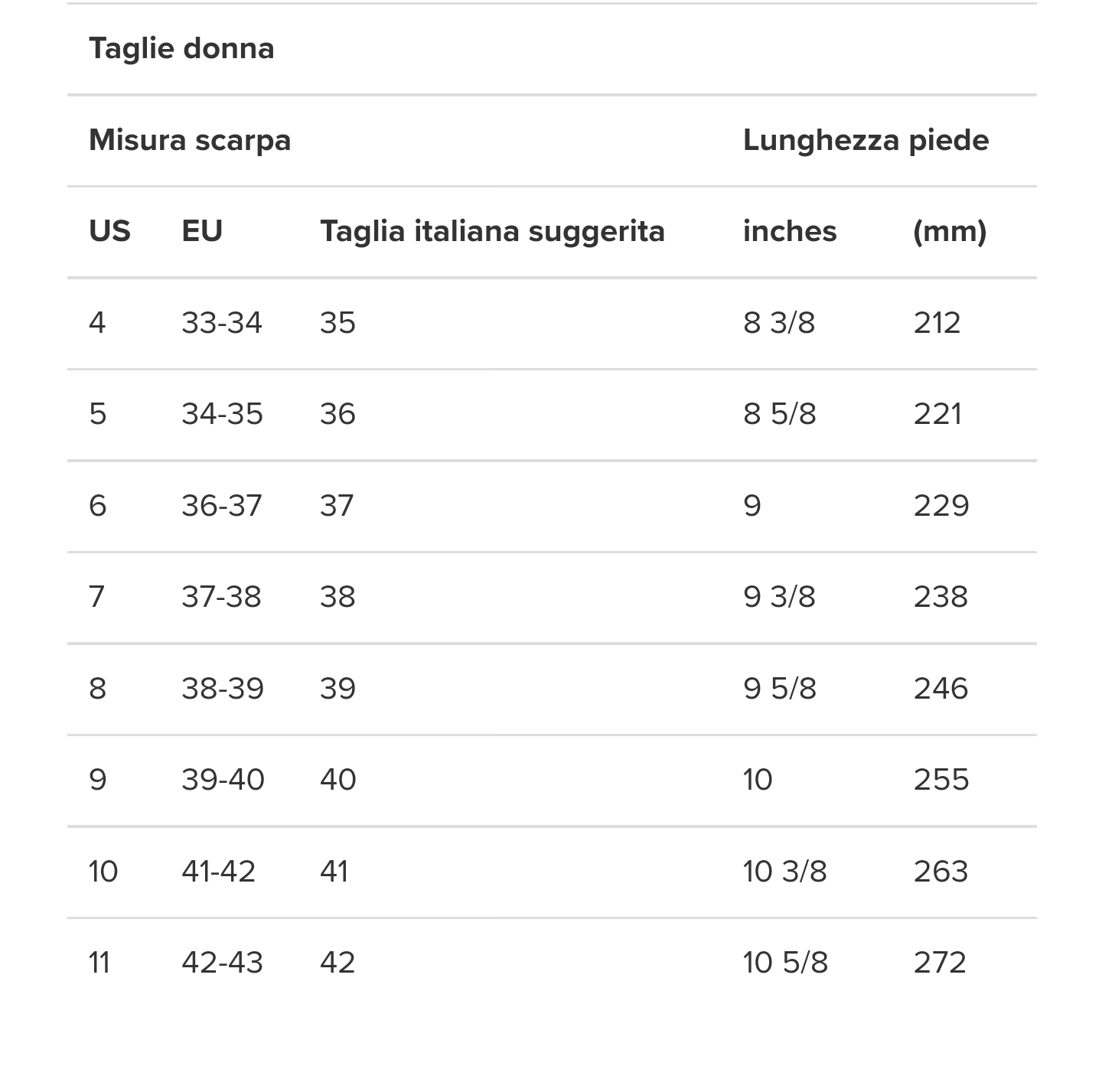This screenshot has height=1092, width=1102.
Task: Select Italian size 36 cell
Action: 337,415
